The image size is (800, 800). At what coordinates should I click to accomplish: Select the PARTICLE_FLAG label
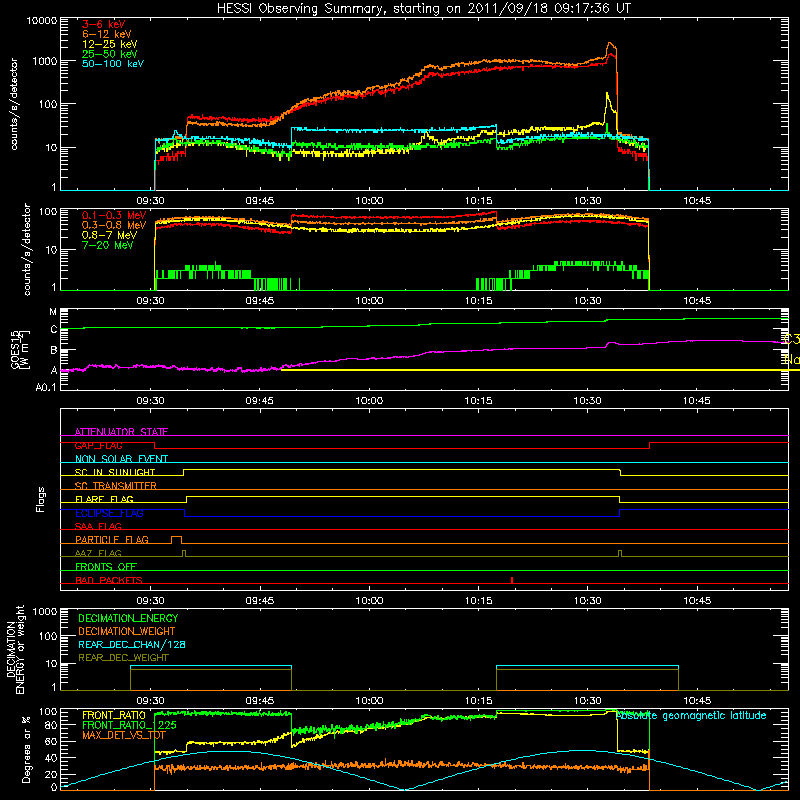112,539
